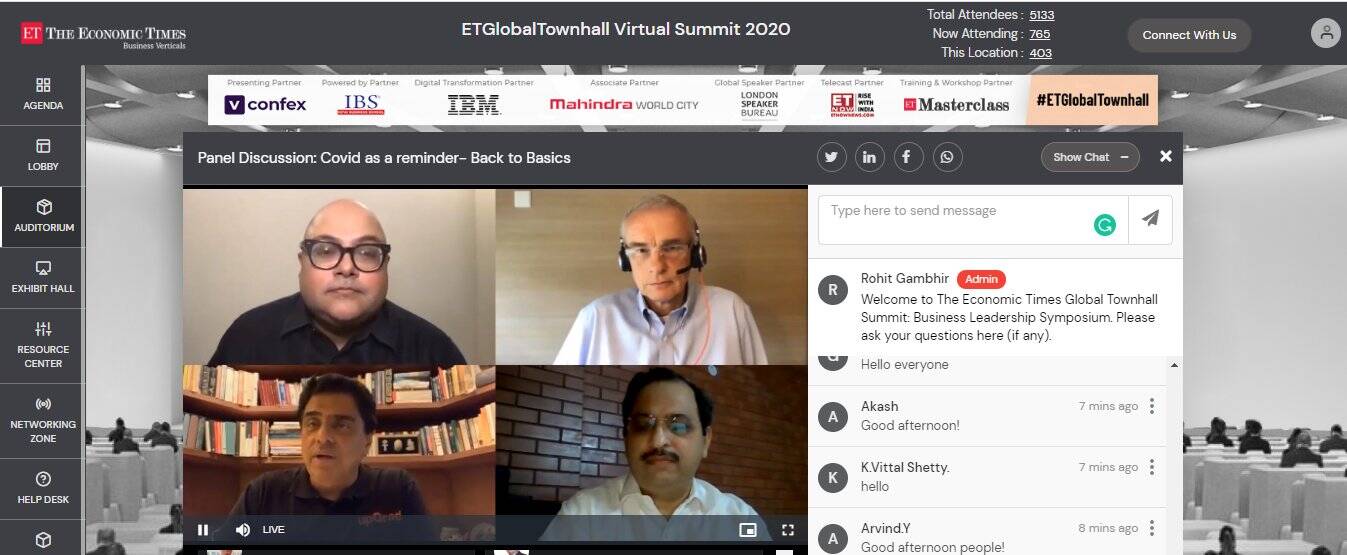Share the panel via LinkedIn icon
The image size is (1347, 555).
click(x=870, y=157)
